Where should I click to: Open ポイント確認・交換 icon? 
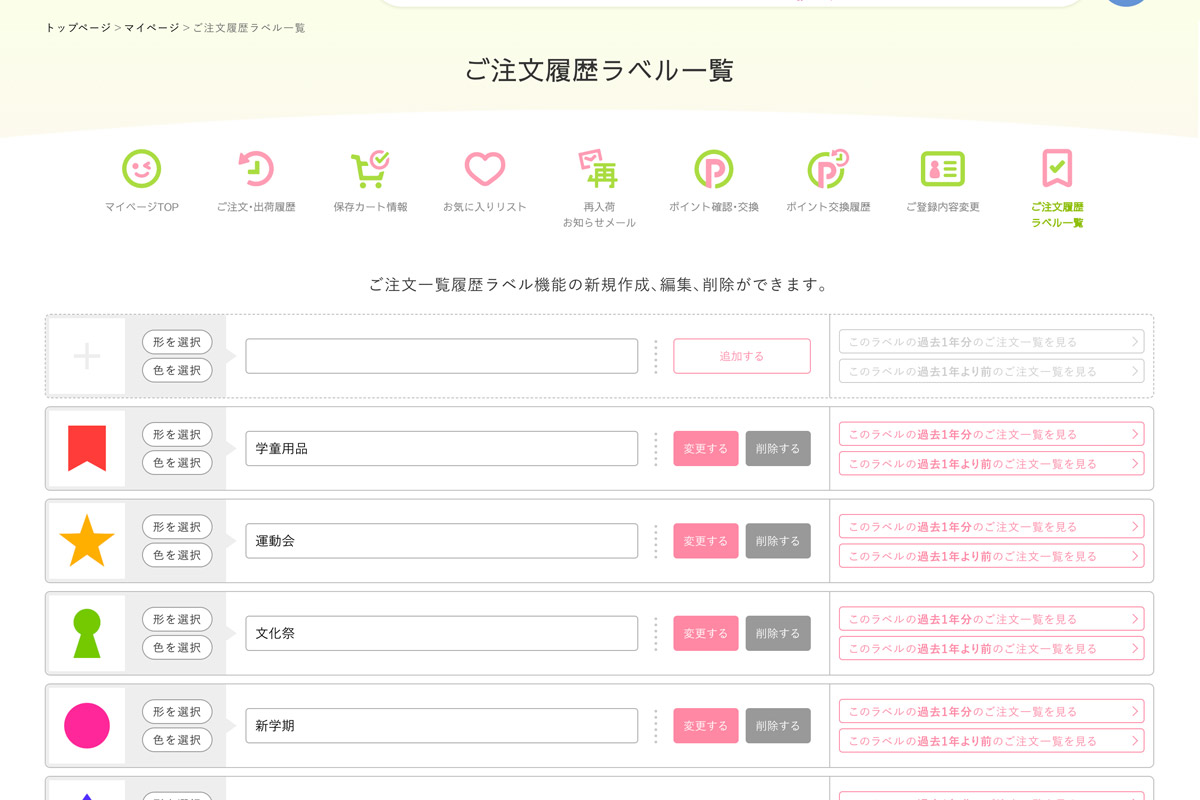pos(713,169)
